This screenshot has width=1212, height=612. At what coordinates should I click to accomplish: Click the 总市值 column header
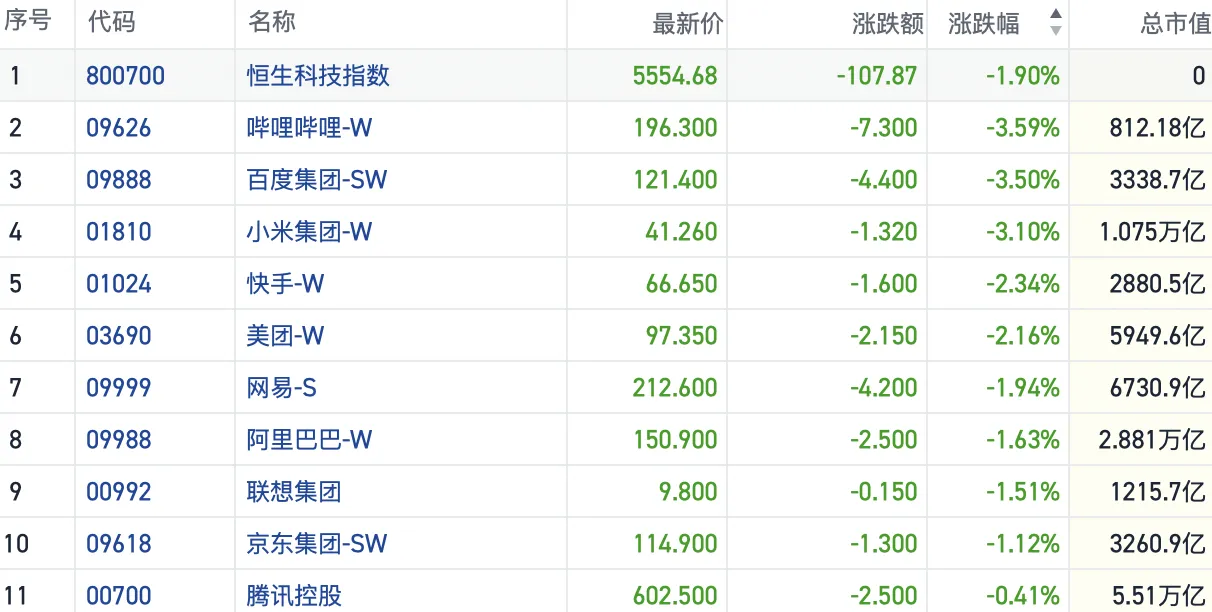(1175, 24)
